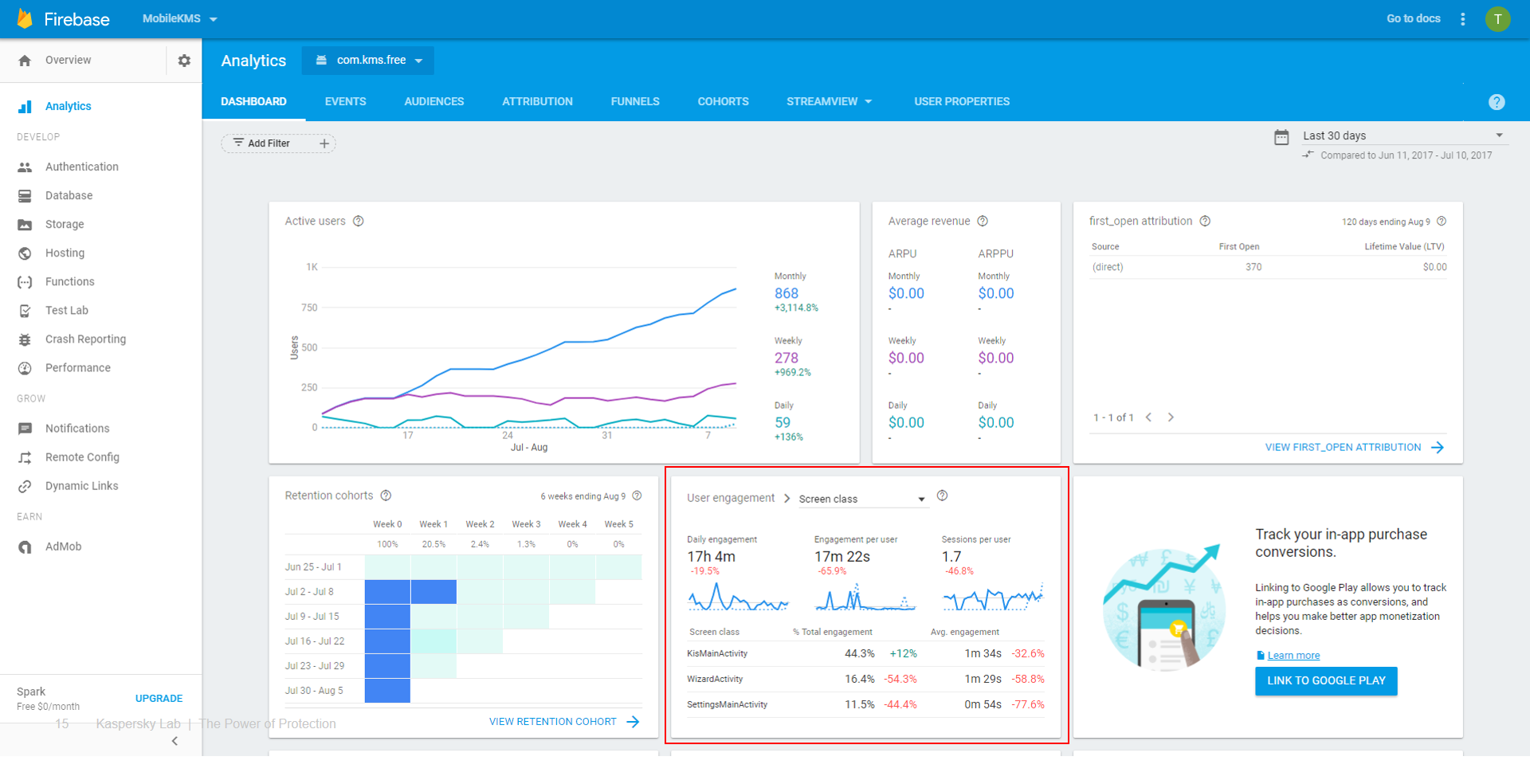Go to previous attribution page
Image resolution: width=1530 pixels, height=784 pixels.
pyautogui.click(x=1148, y=417)
